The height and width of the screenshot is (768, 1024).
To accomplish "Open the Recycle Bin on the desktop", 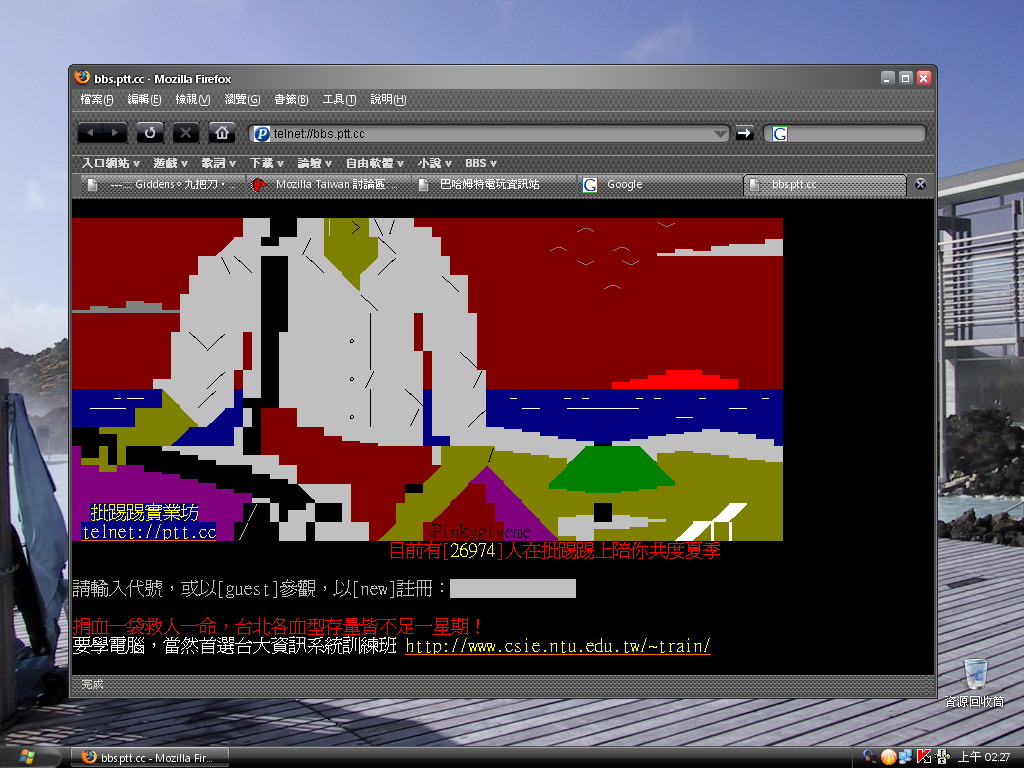I will pos(975,674).
